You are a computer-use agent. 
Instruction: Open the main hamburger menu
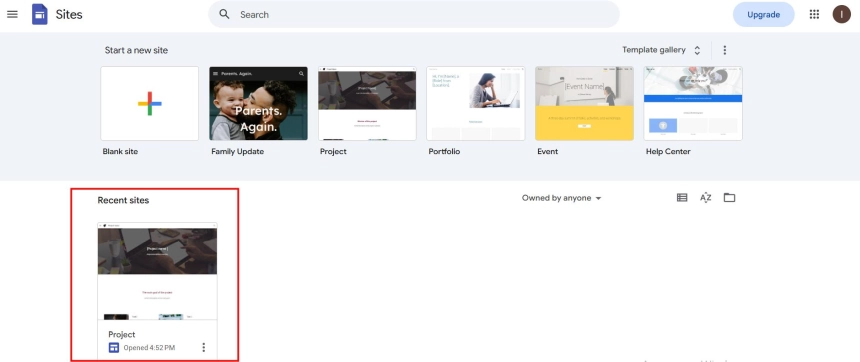pyautogui.click(x=12, y=14)
